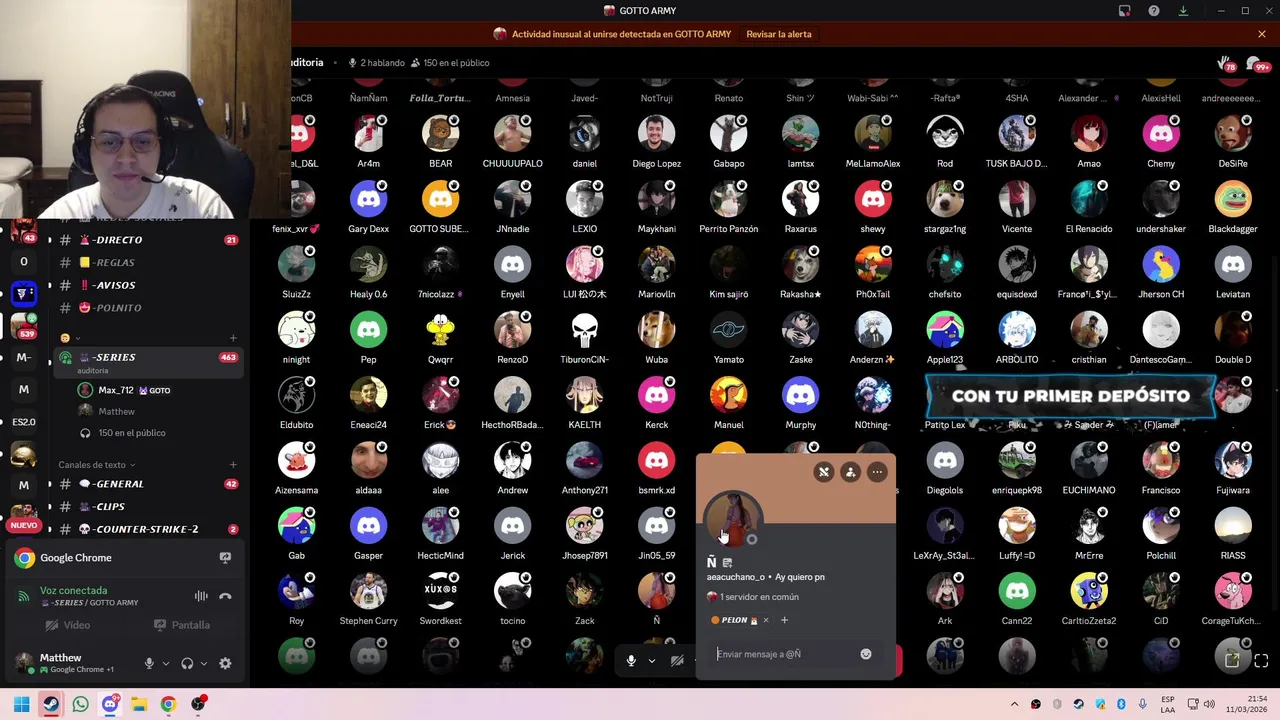Image resolution: width=1280 pixels, height=720 pixels.
Task: Toggle stage camera icon in control bar
Action: 677,660
